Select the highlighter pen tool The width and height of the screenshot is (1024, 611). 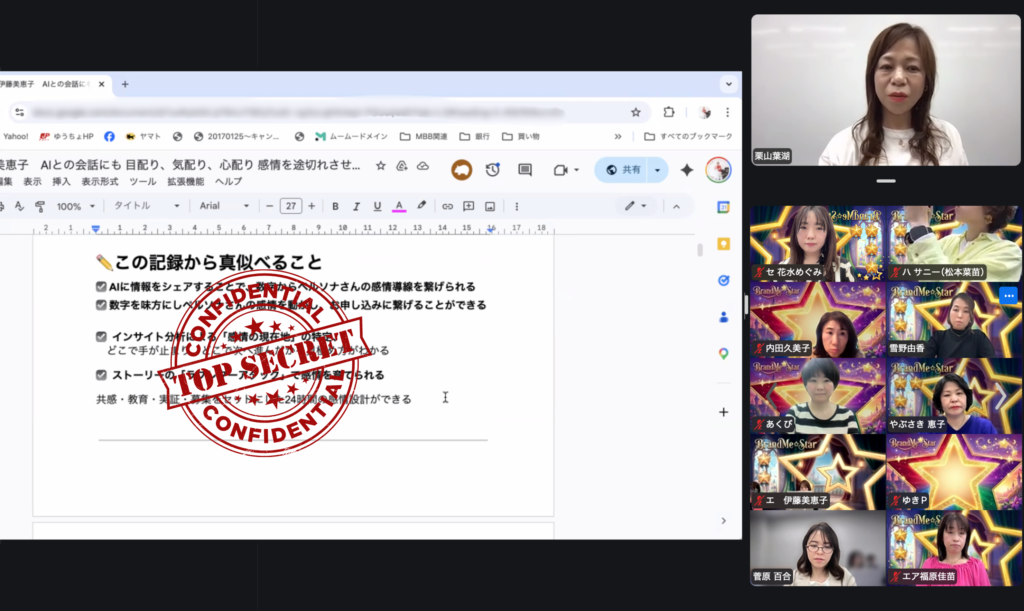tap(421, 206)
